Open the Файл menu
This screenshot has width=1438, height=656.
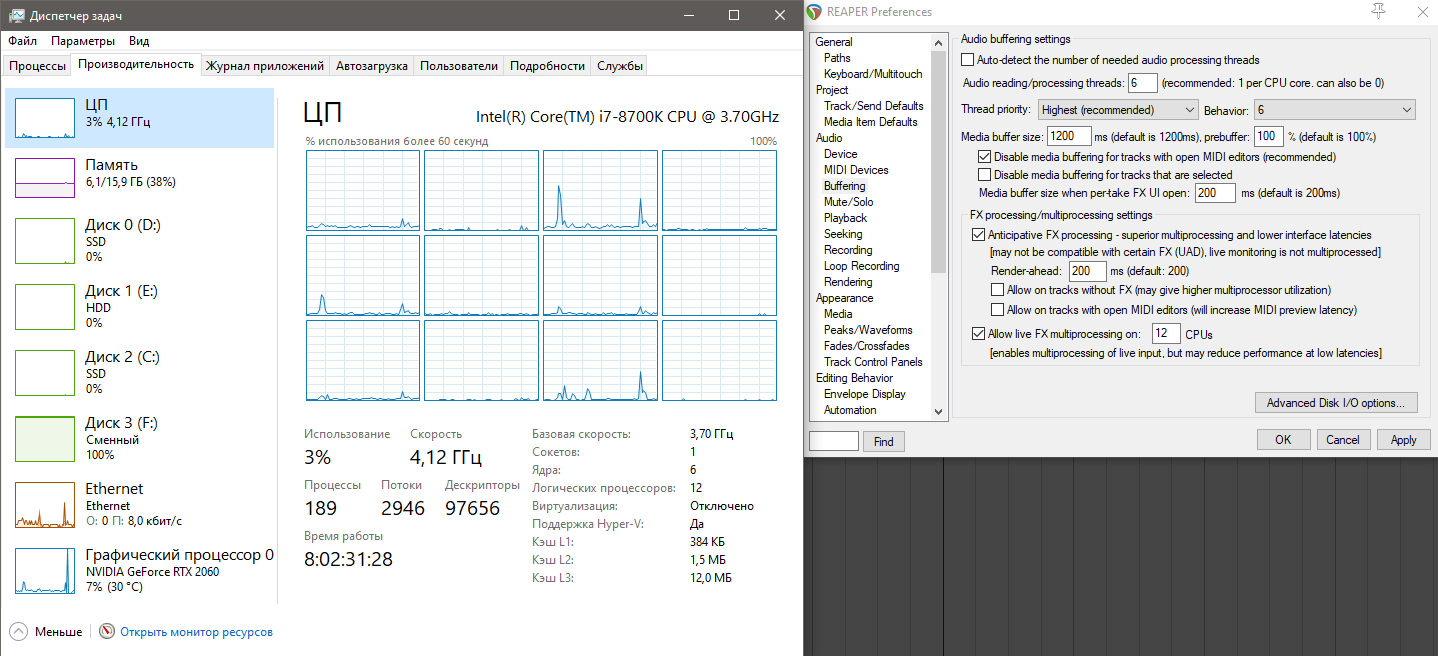(22, 41)
